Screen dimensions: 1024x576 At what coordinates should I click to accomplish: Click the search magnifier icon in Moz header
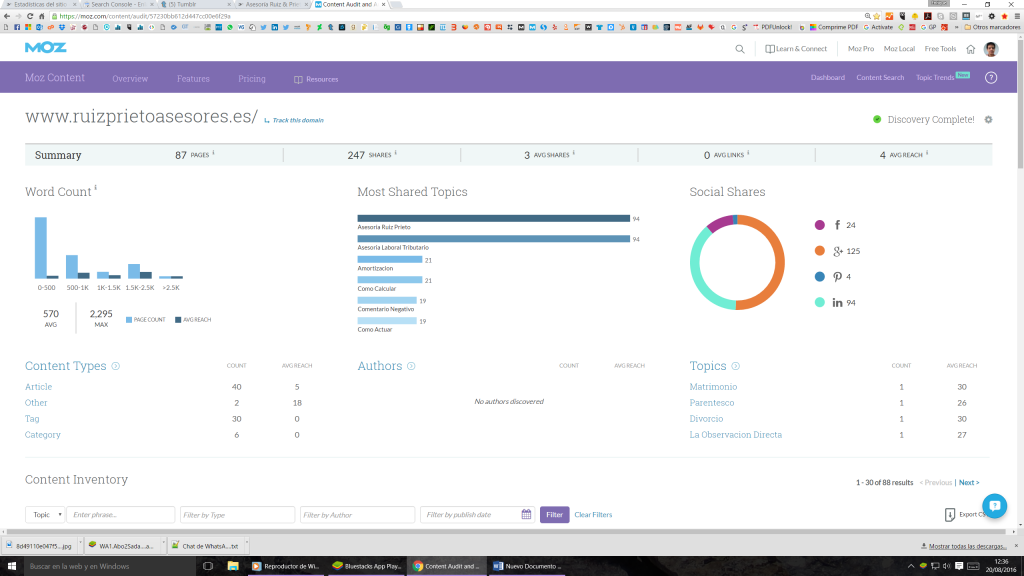pos(740,49)
